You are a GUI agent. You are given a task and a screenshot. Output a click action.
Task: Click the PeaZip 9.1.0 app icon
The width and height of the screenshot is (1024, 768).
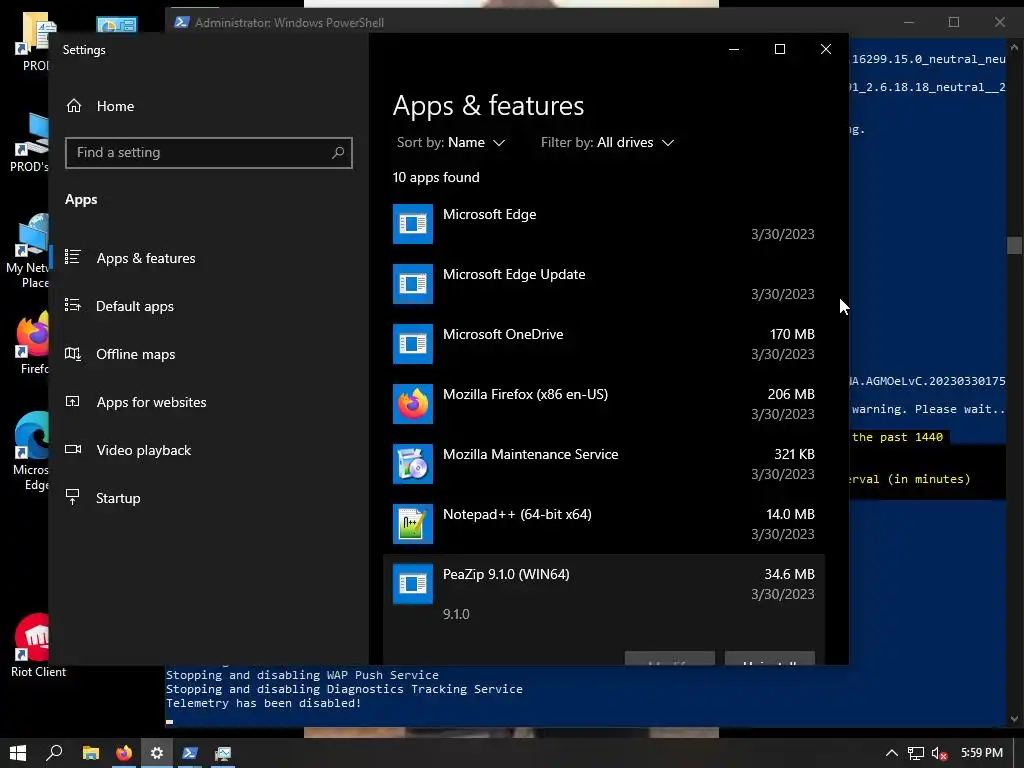(x=413, y=584)
